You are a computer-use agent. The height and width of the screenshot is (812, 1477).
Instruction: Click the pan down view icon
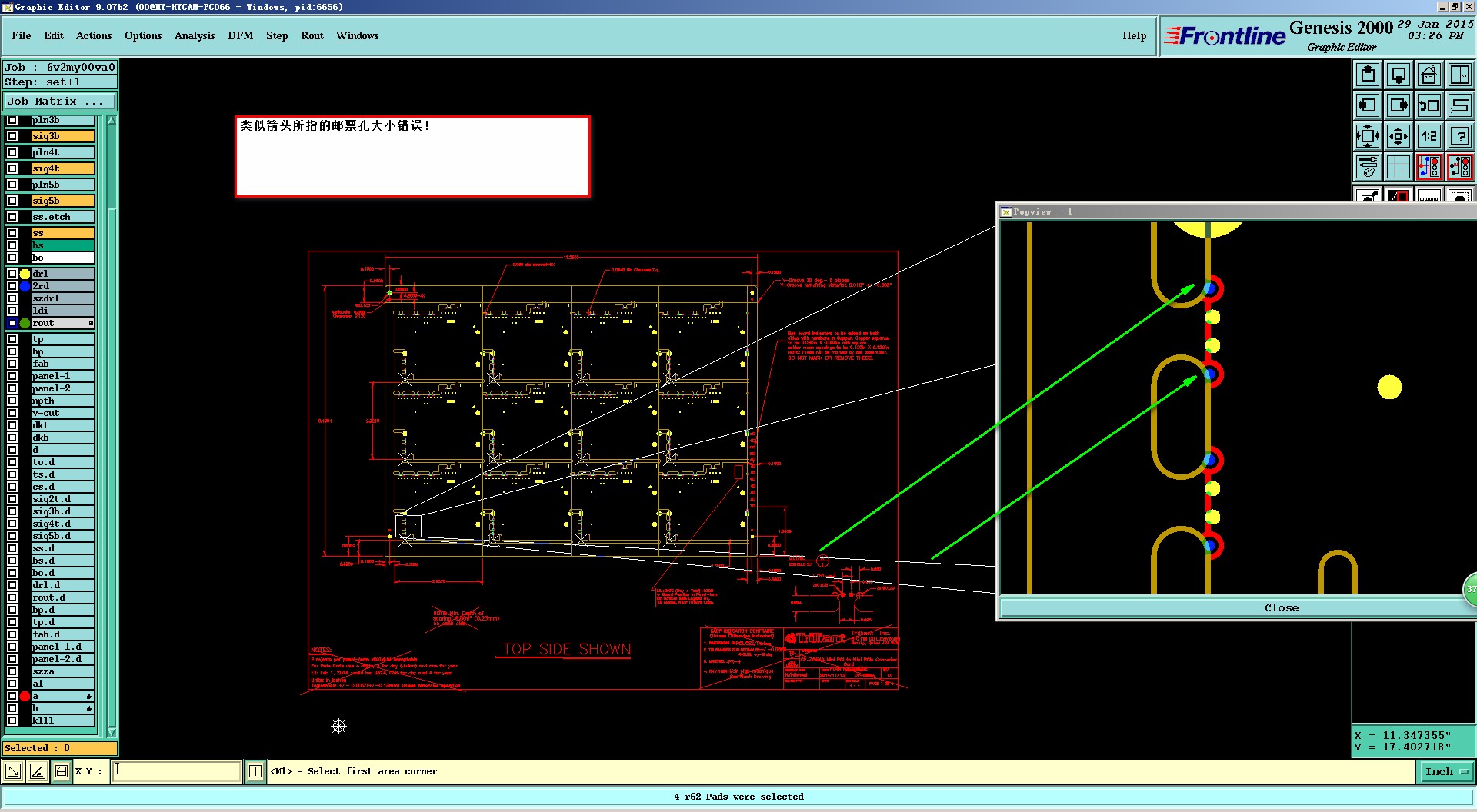point(1399,75)
